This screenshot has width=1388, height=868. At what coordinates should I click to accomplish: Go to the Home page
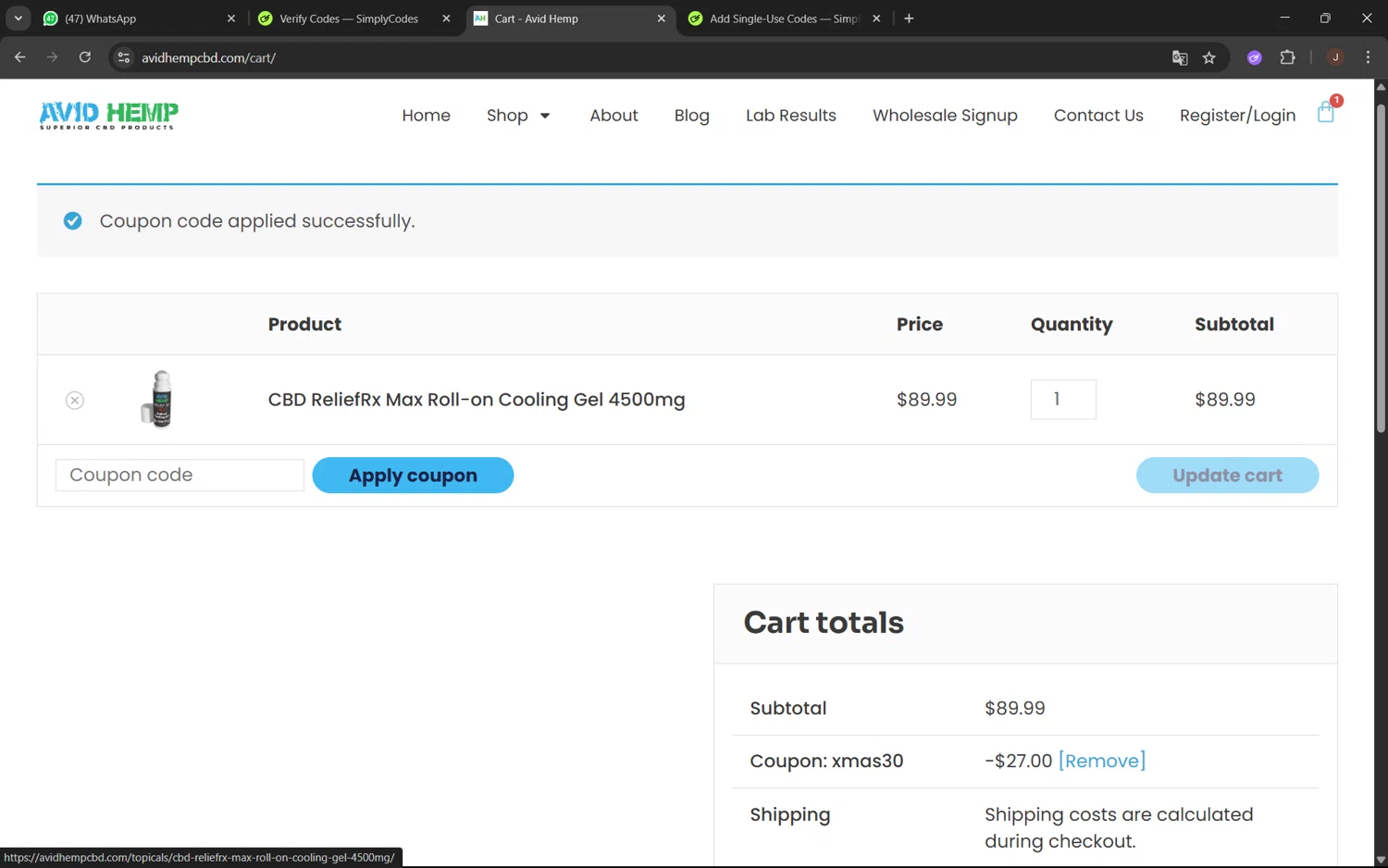pos(426,116)
